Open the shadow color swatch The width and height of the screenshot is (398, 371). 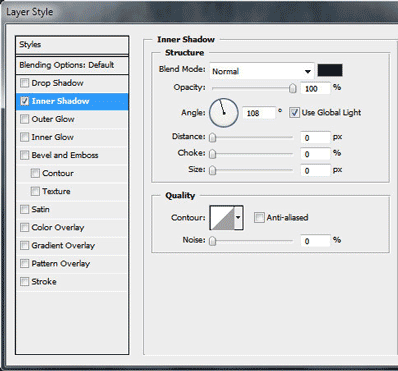coord(330,70)
